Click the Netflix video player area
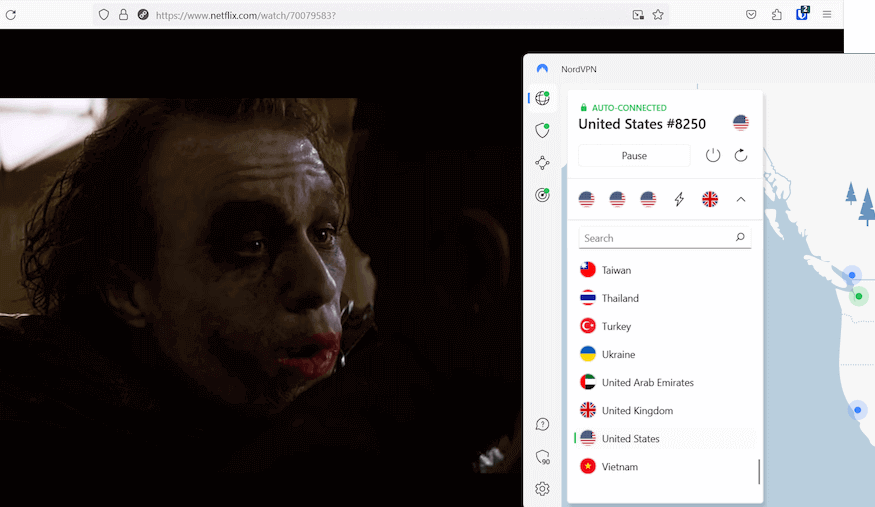This screenshot has width=875, height=507. pyautogui.click(x=261, y=268)
